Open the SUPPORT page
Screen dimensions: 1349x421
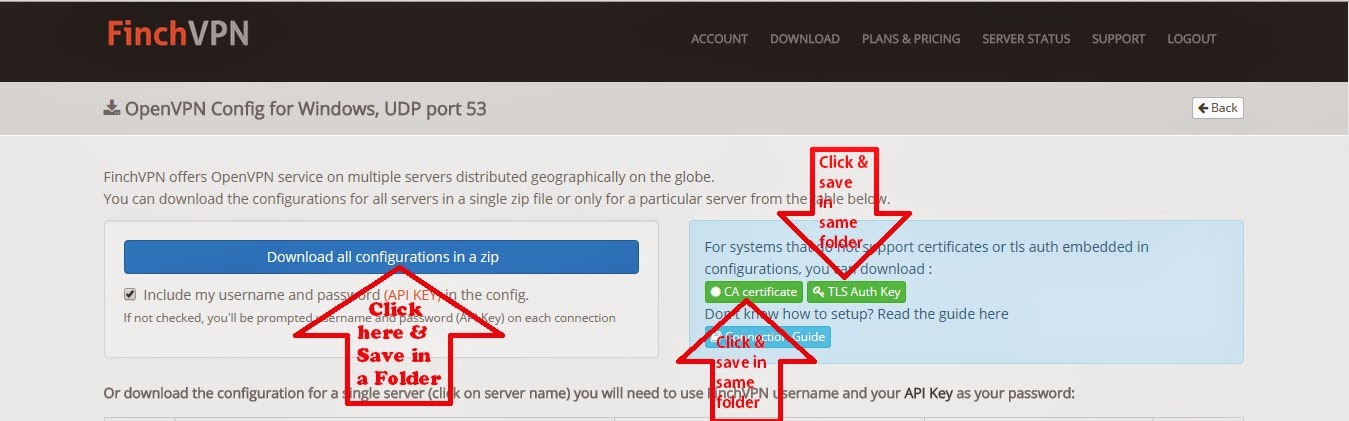(x=1118, y=39)
